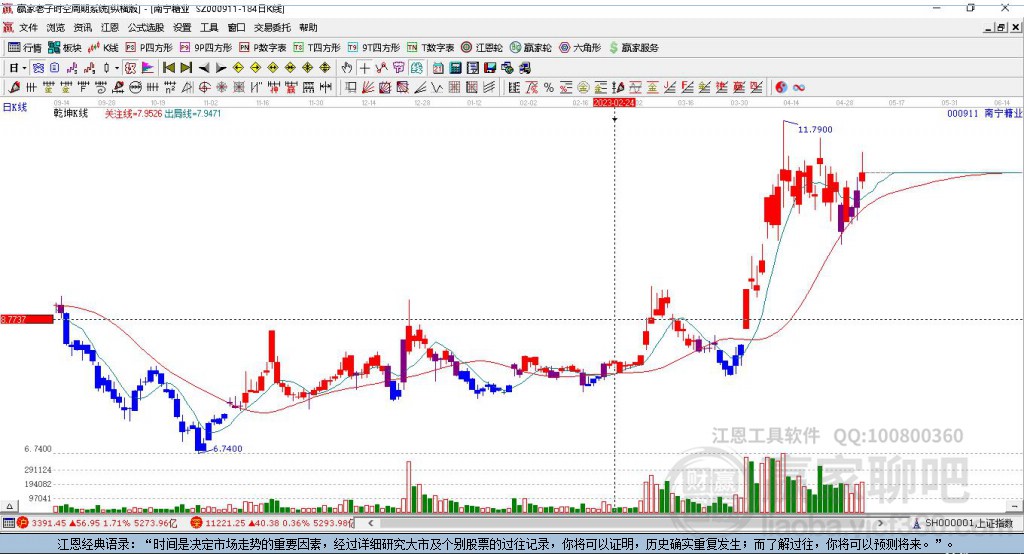Image resolution: width=1024 pixels, height=554 pixels.
Task: Open the 设置 menu
Action: (182, 27)
